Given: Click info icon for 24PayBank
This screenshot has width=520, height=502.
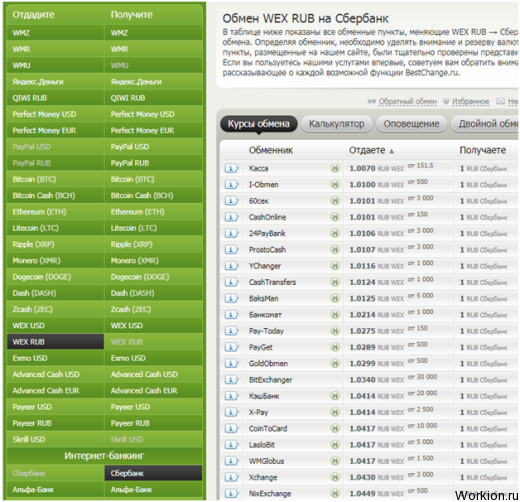Looking at the screenshot, I should (231, 233).
